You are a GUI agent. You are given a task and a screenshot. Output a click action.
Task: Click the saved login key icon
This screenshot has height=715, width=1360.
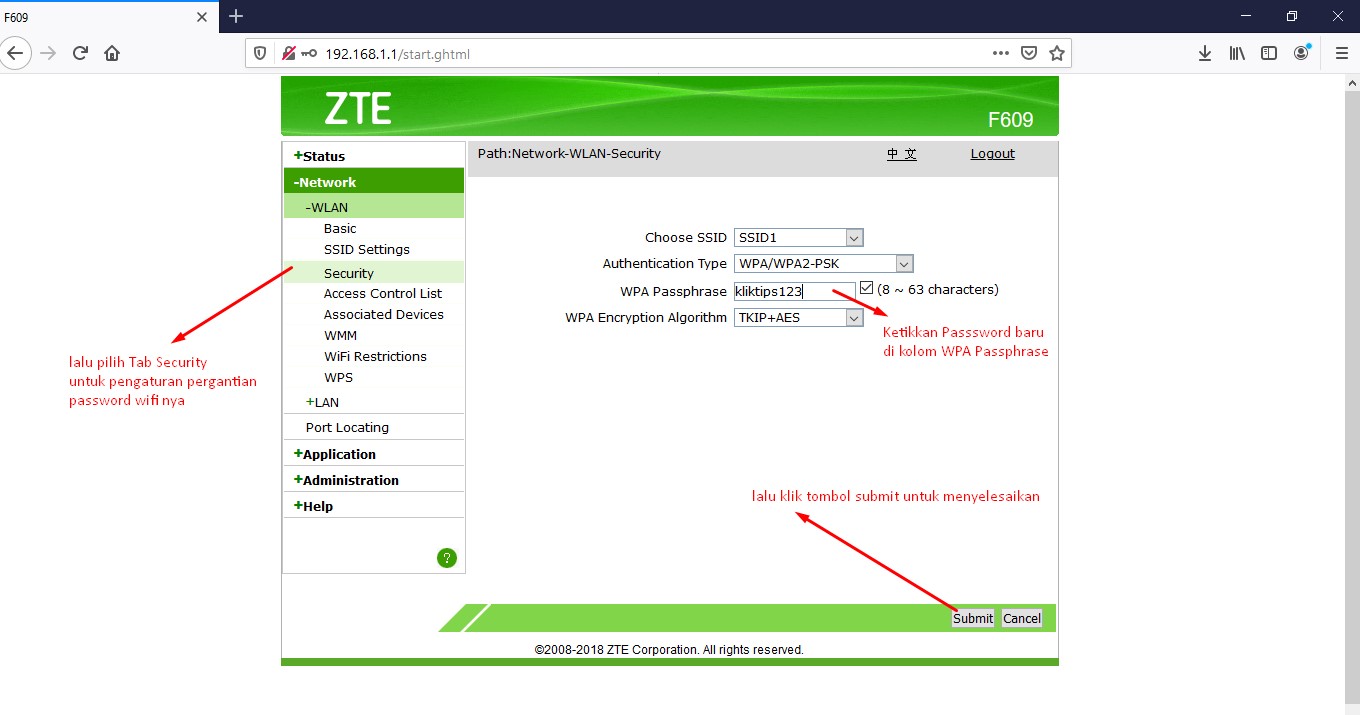309,54
